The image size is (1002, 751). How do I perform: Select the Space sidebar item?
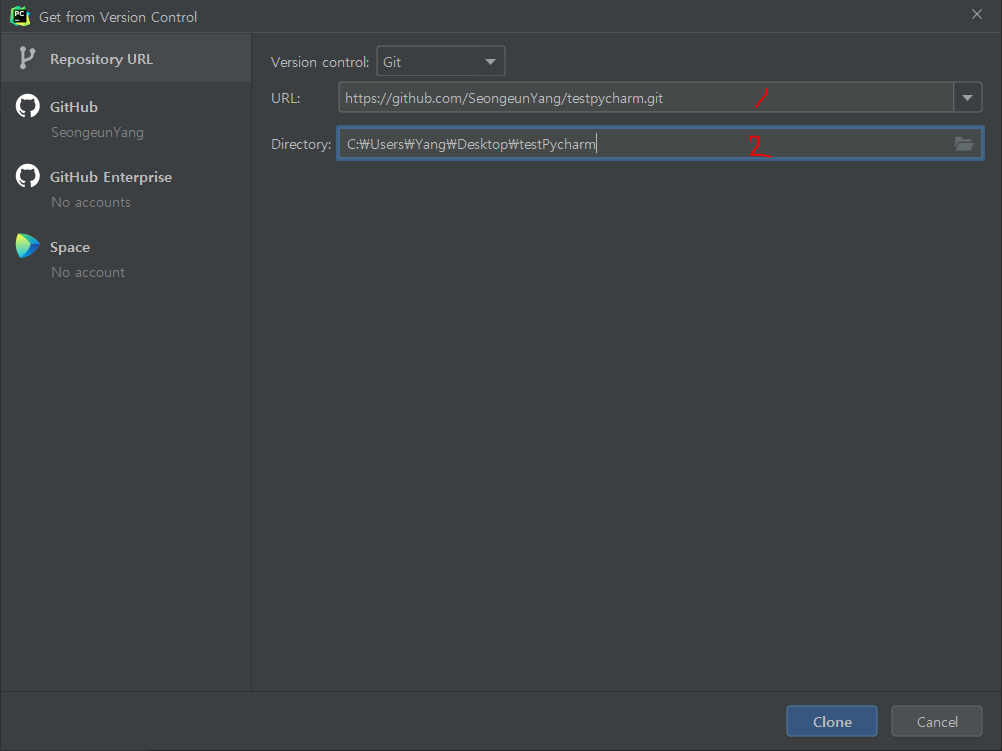[126, 259]
